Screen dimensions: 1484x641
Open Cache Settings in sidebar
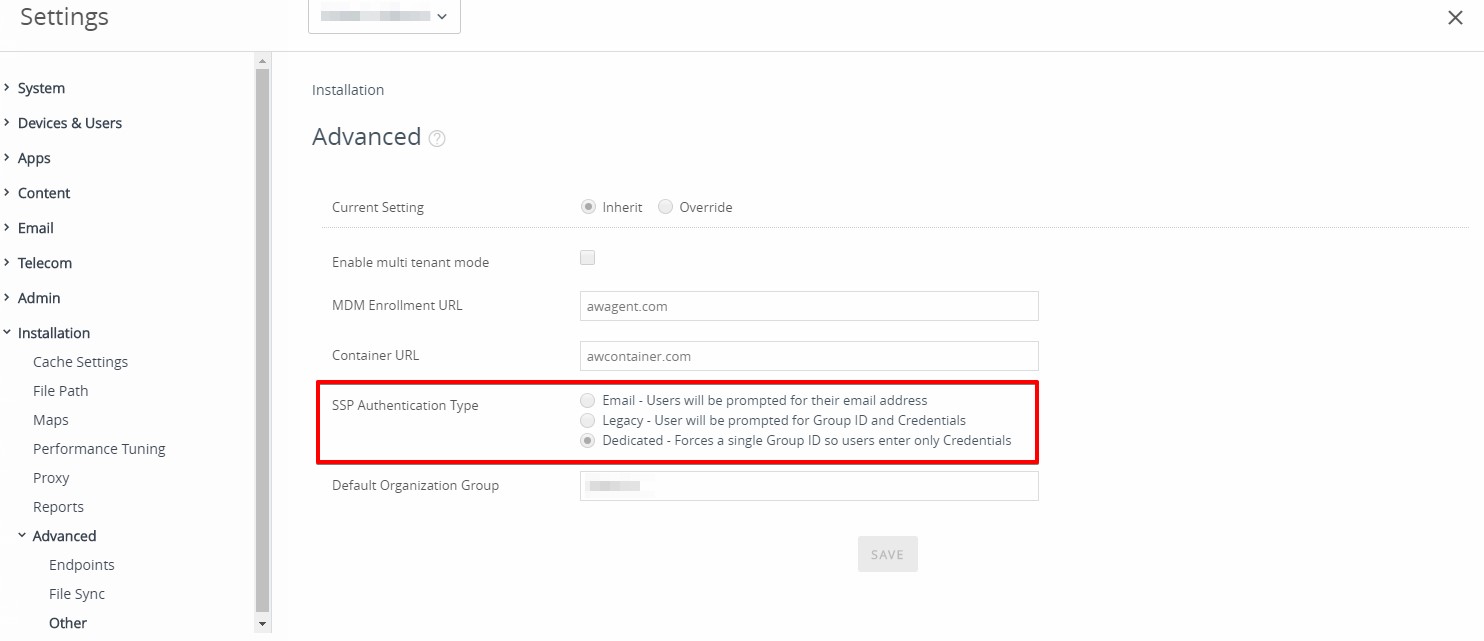pos(80,362)
